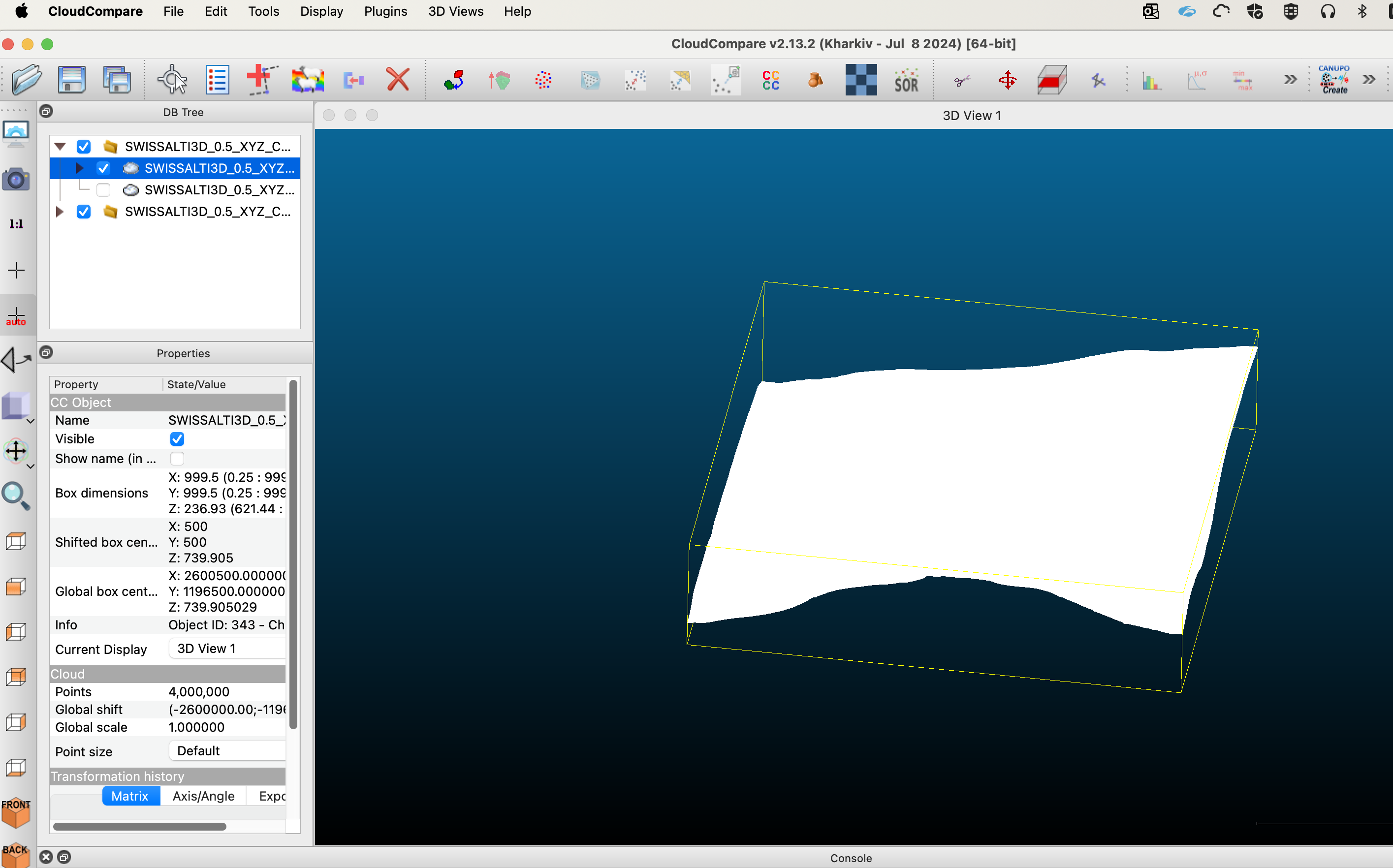Click the Save all double-floppy icon

point(117,80)
